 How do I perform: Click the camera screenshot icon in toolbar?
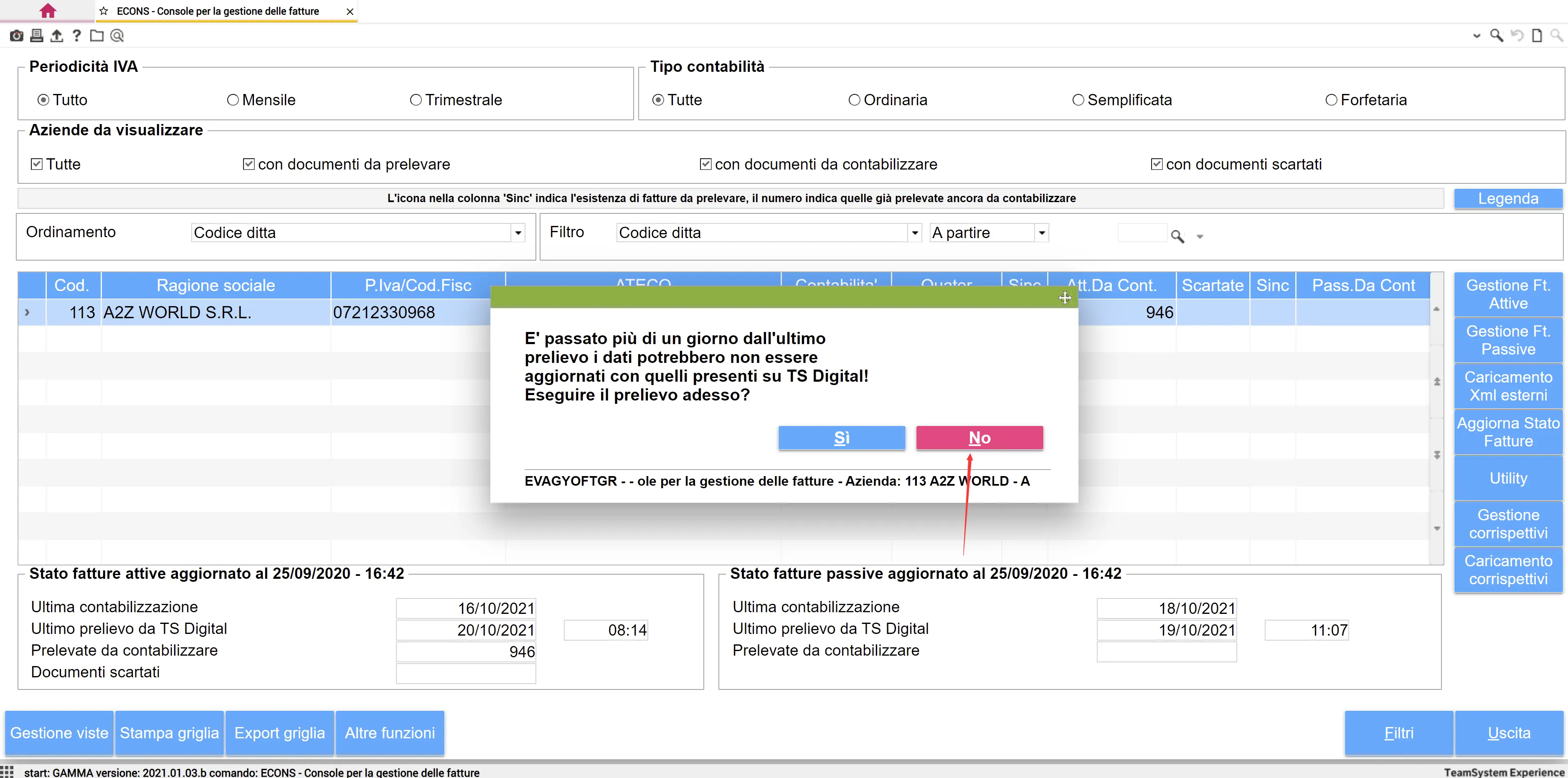pyautogui.click(x=16, y=36)
